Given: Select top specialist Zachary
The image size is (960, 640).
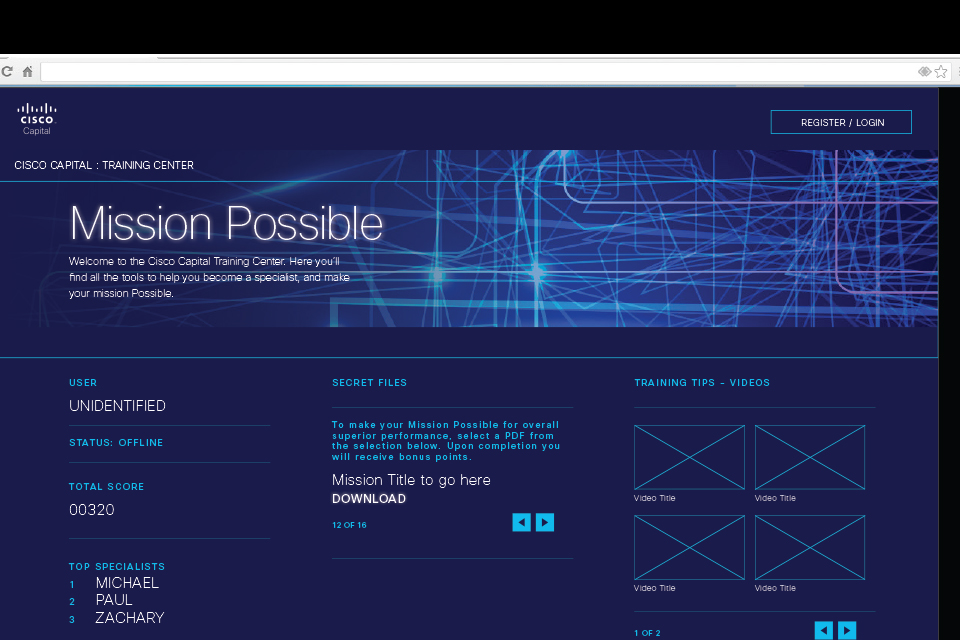Looking at the screenshot, I should pyautogui.click(x=129, y=618).
